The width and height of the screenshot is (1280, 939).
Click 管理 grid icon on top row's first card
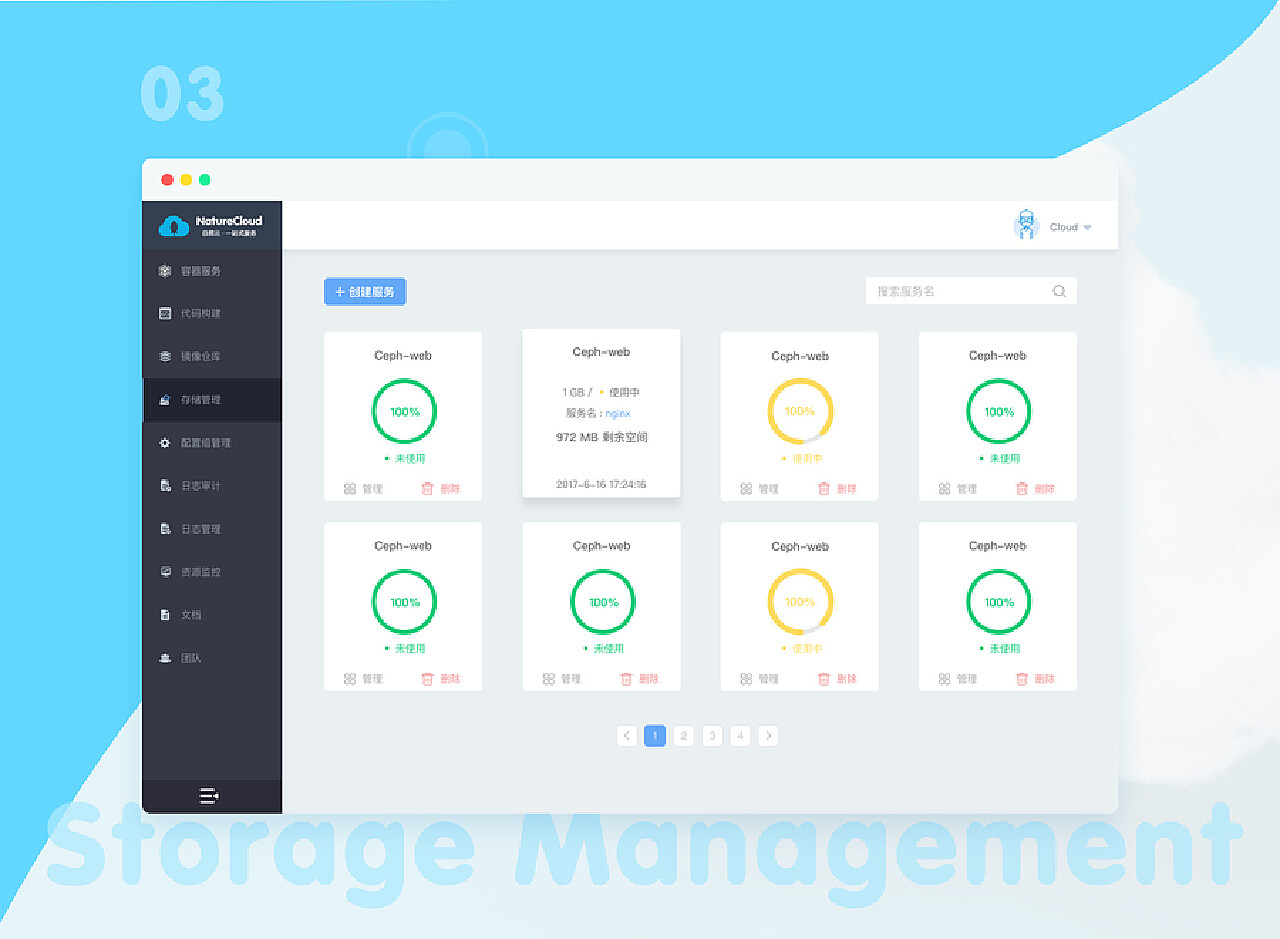pos(350,489)
